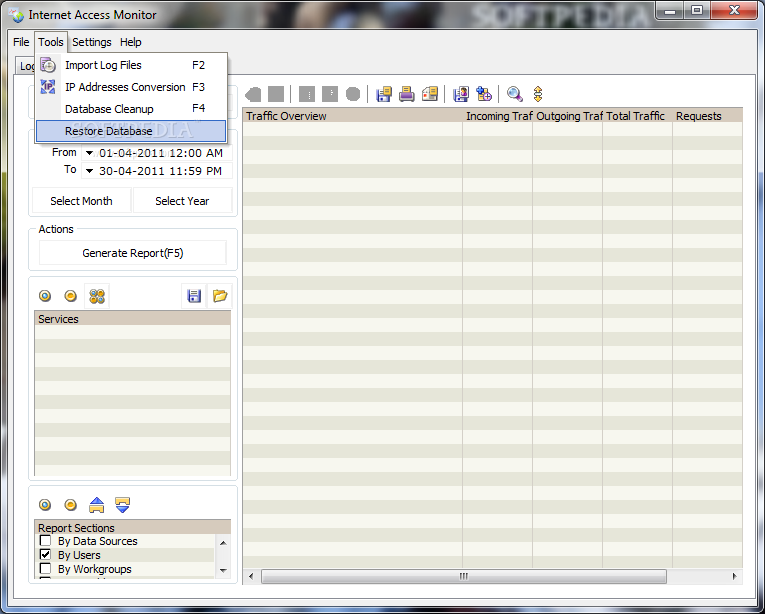Click the Report Sections list header

click(133, 528)
